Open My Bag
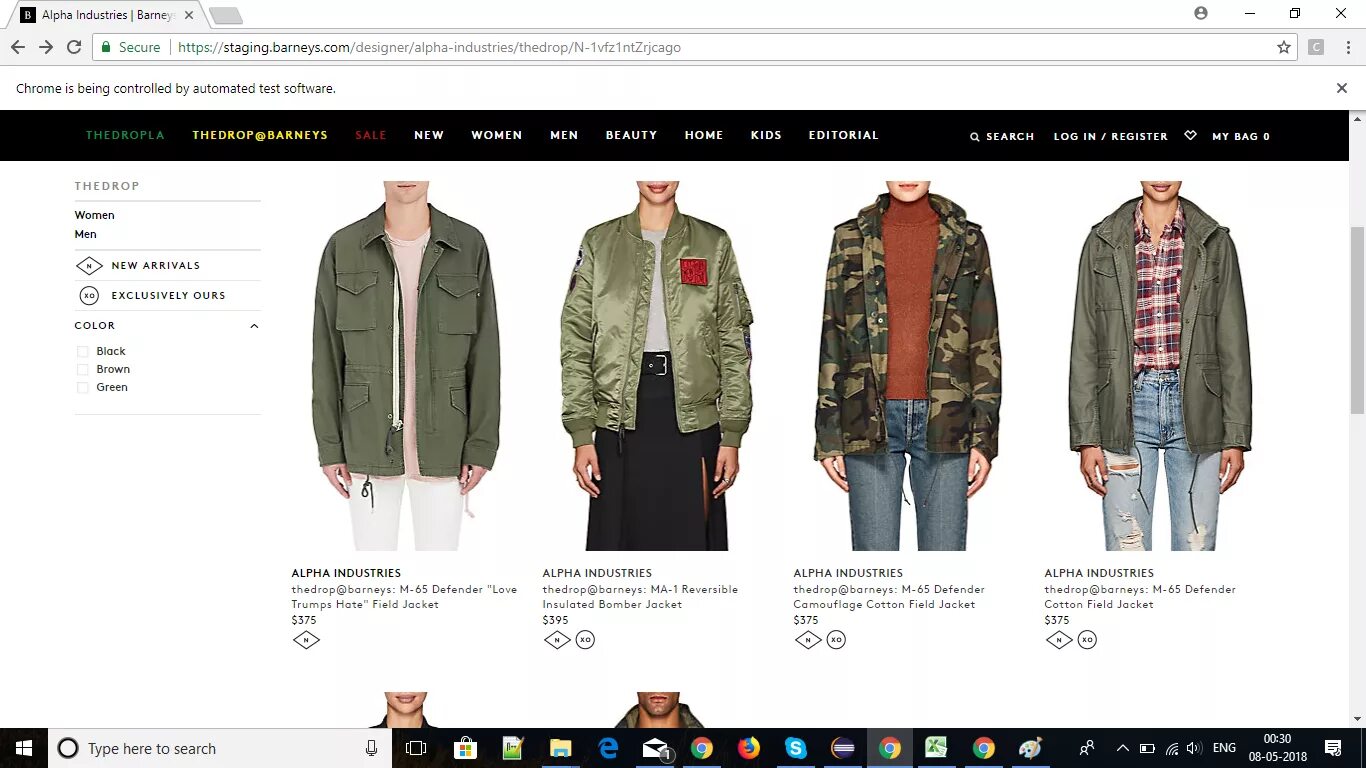This screenshot has width=1366, height=768. tap(1241, 136)
